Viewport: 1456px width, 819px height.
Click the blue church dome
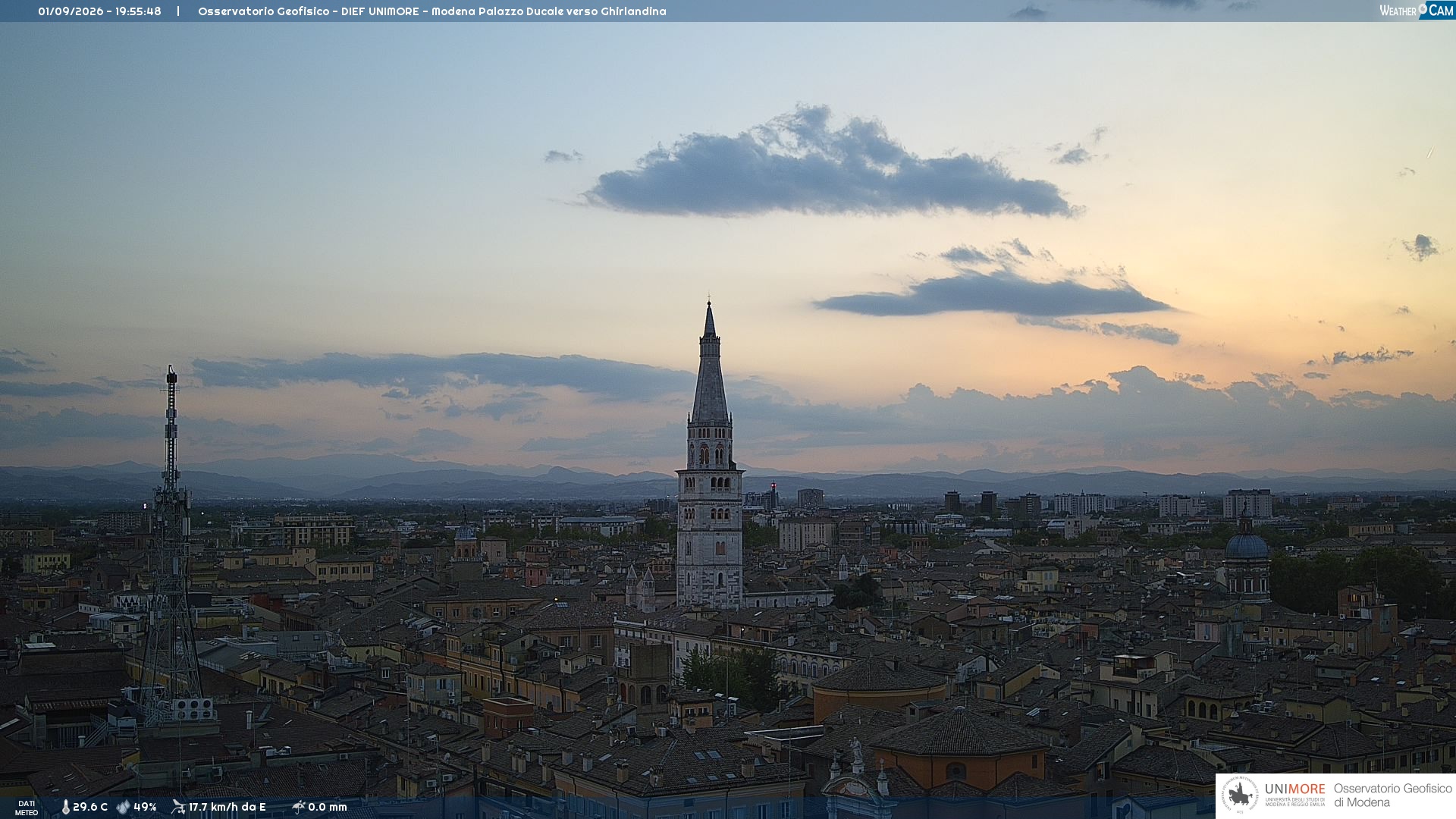pos(1246,544)
